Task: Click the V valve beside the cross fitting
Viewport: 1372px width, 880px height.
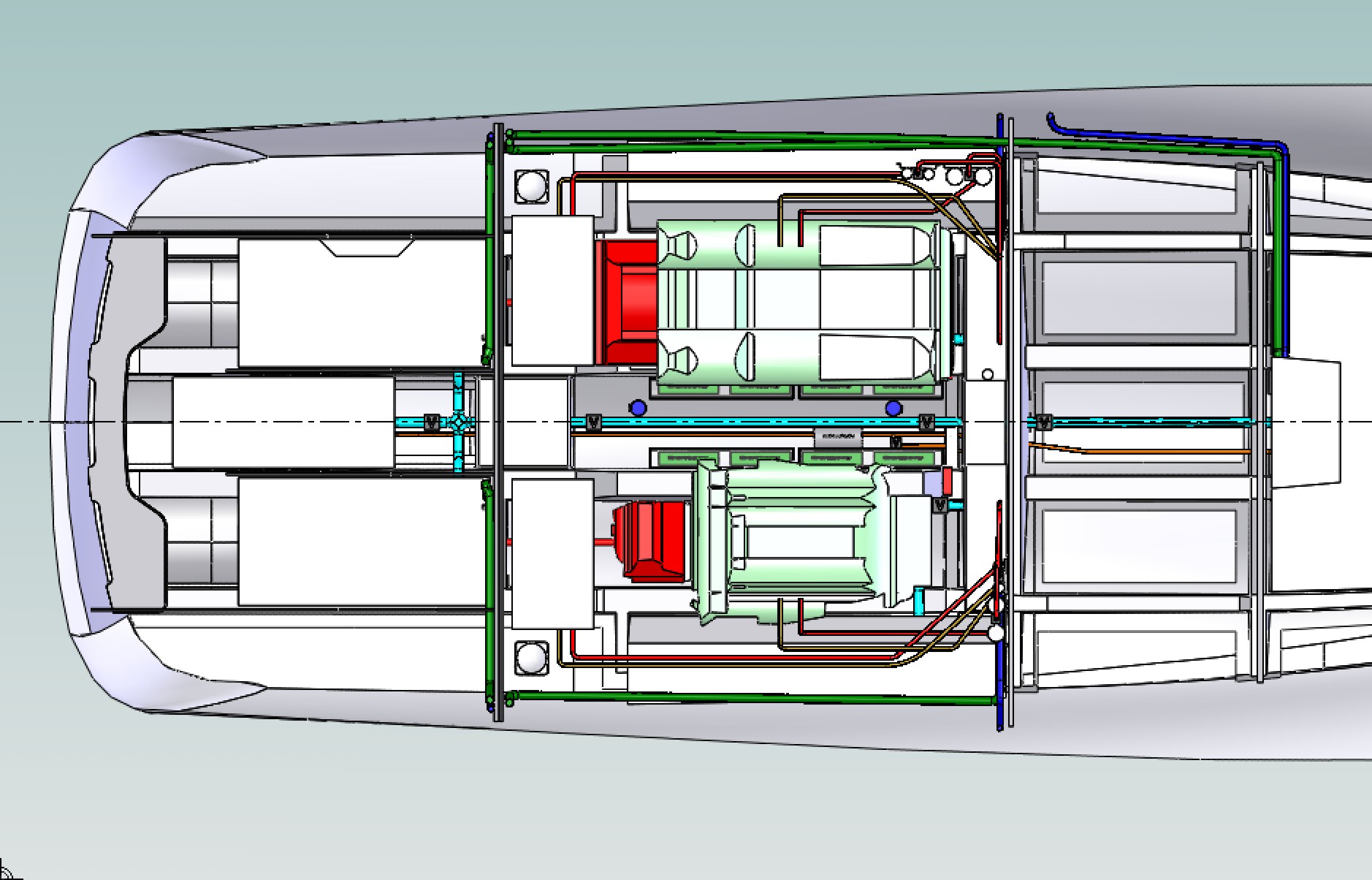Action: point(431,422)
